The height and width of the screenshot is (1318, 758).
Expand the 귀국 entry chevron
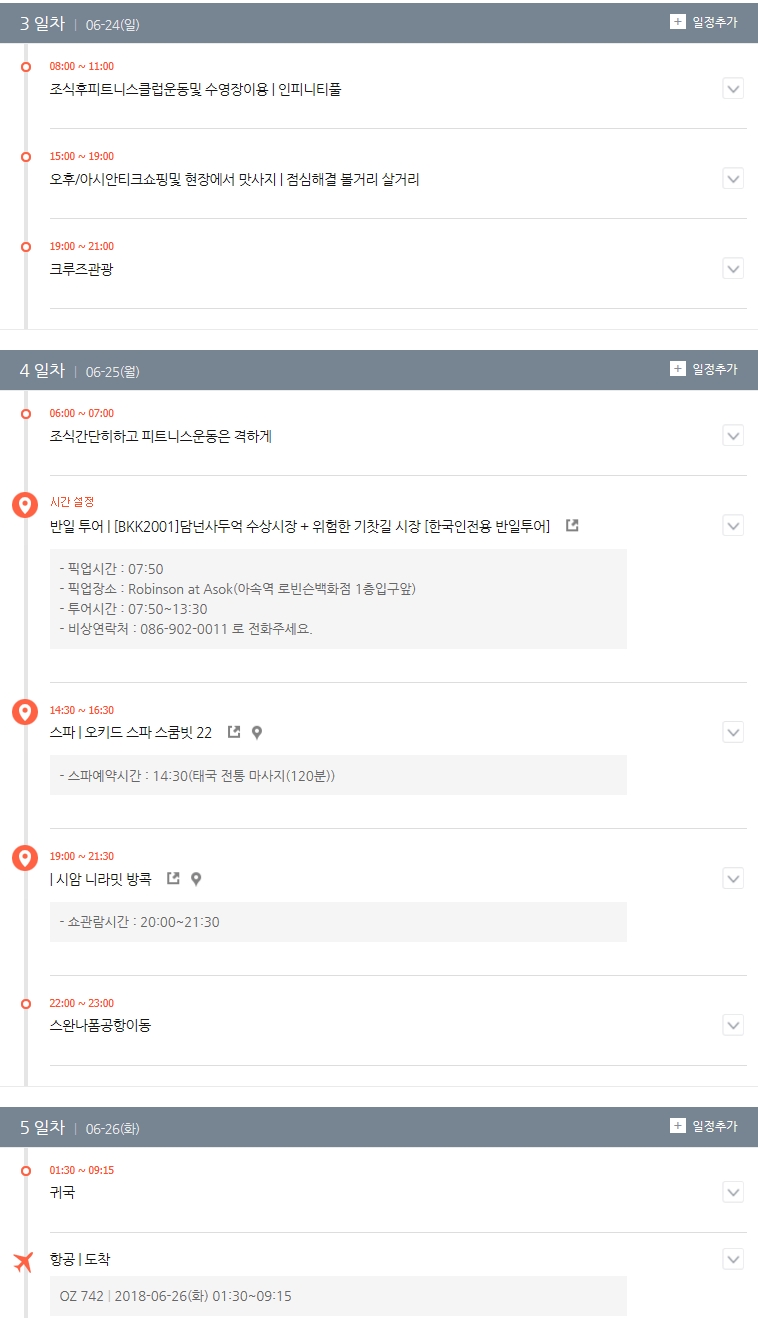(x=733, y=1192)
